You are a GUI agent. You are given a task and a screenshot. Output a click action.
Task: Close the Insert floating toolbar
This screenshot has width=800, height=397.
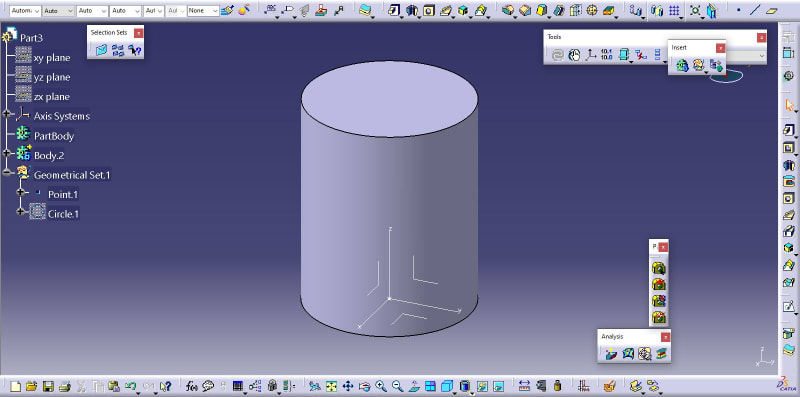(x=720, y=48)
